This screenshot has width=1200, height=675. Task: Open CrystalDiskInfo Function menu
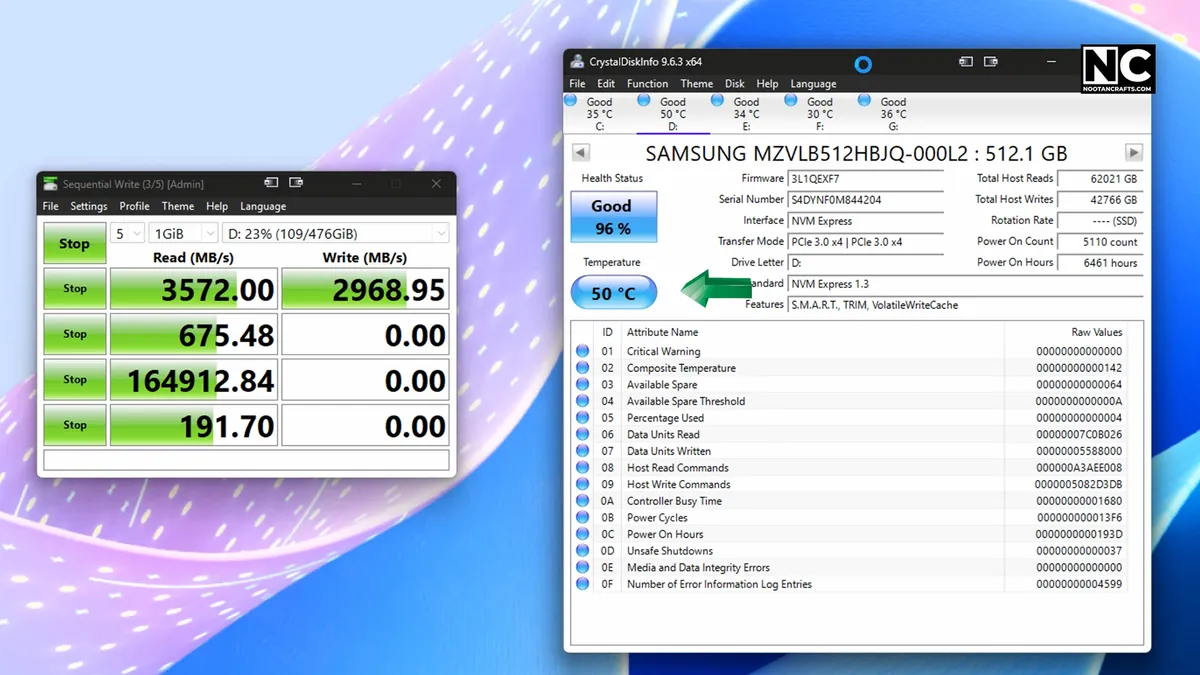pos(647,84)
